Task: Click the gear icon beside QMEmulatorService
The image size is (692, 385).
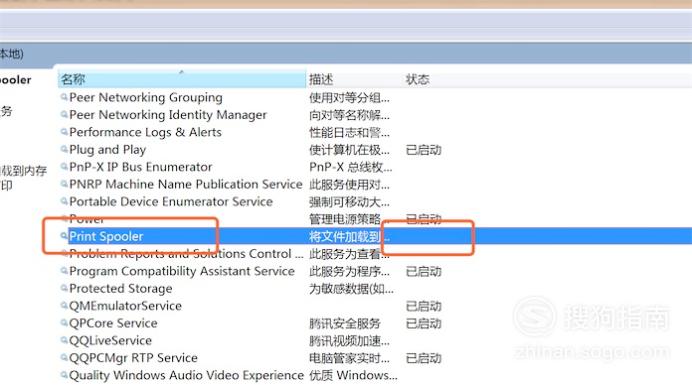Action: (x=64, y=306)
